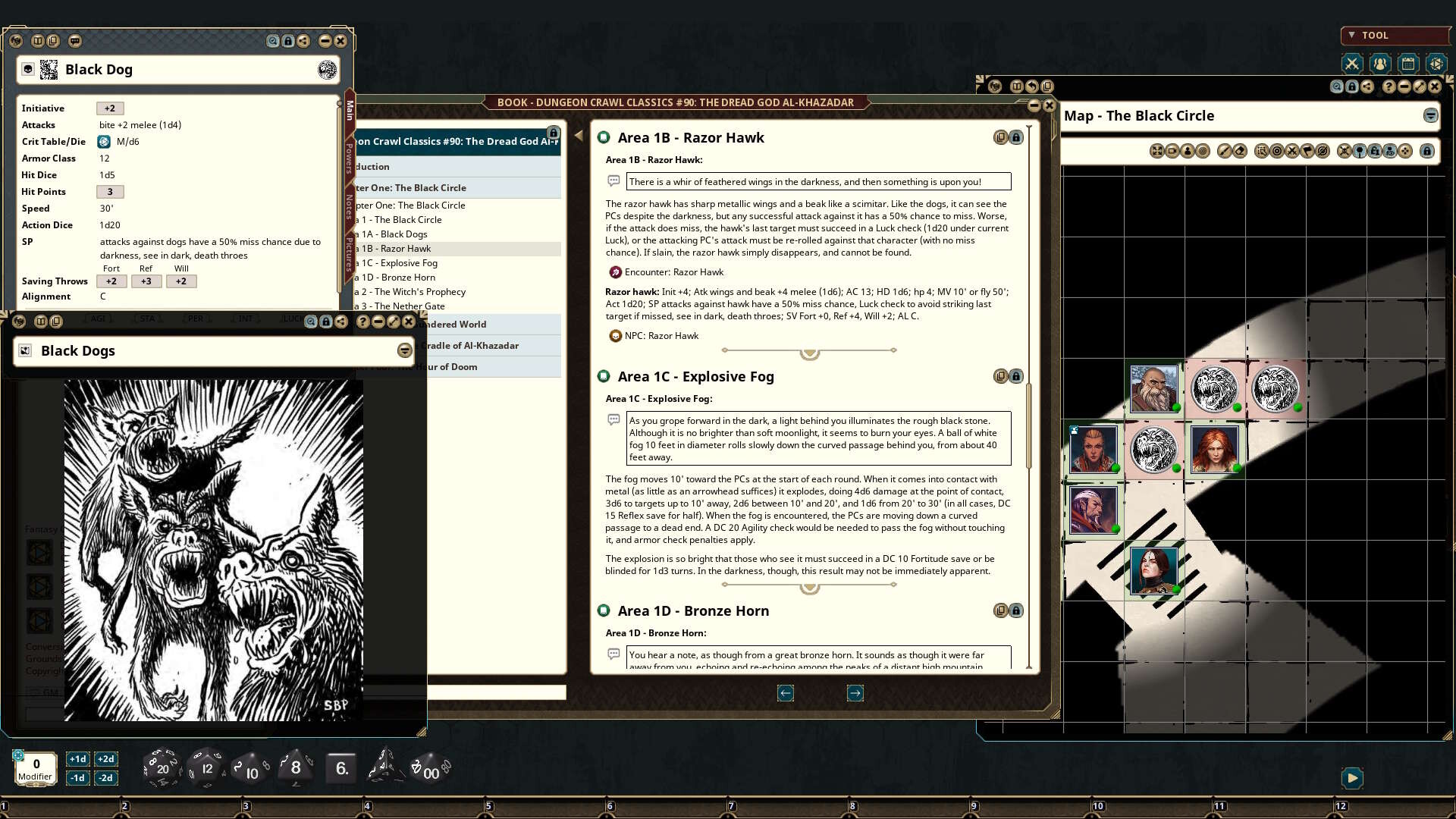The image size is (1456, 819).
Task: Expand the Hour of Doom chapter
Action: pyautogui.click(x=494, y=366)
